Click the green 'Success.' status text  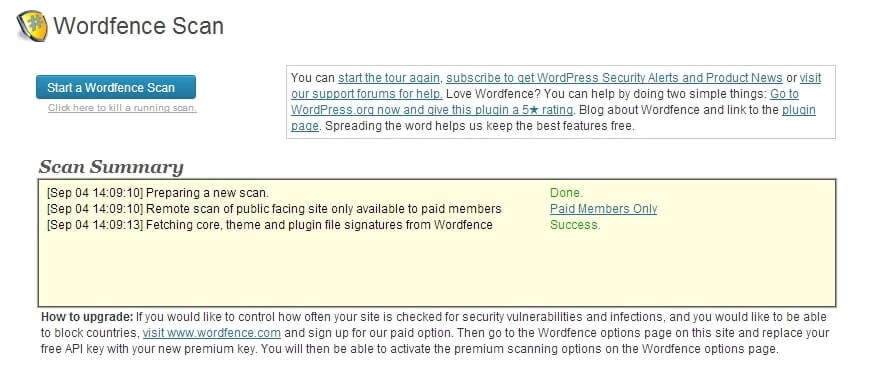(575, 225)
